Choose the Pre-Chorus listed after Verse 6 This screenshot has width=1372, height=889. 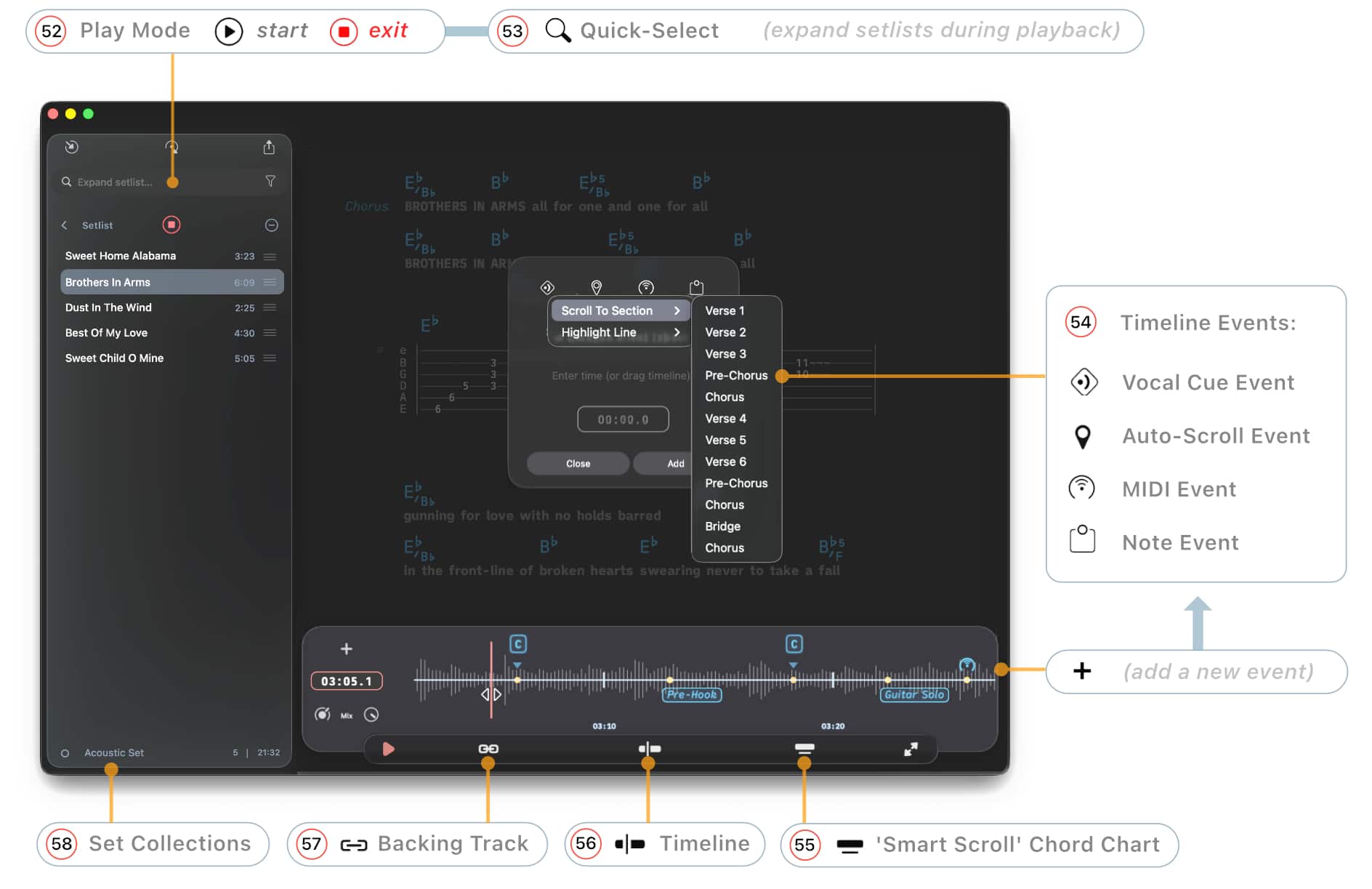(736, 483)
